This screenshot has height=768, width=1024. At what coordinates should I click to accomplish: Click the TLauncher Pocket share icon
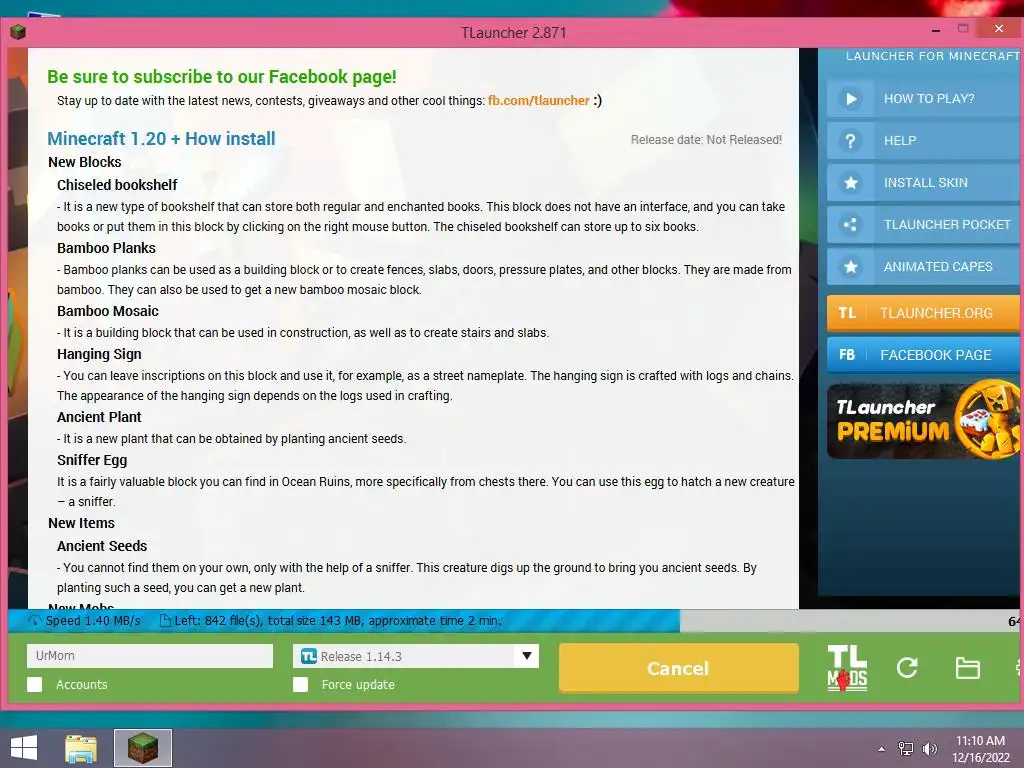pos(850,225)
